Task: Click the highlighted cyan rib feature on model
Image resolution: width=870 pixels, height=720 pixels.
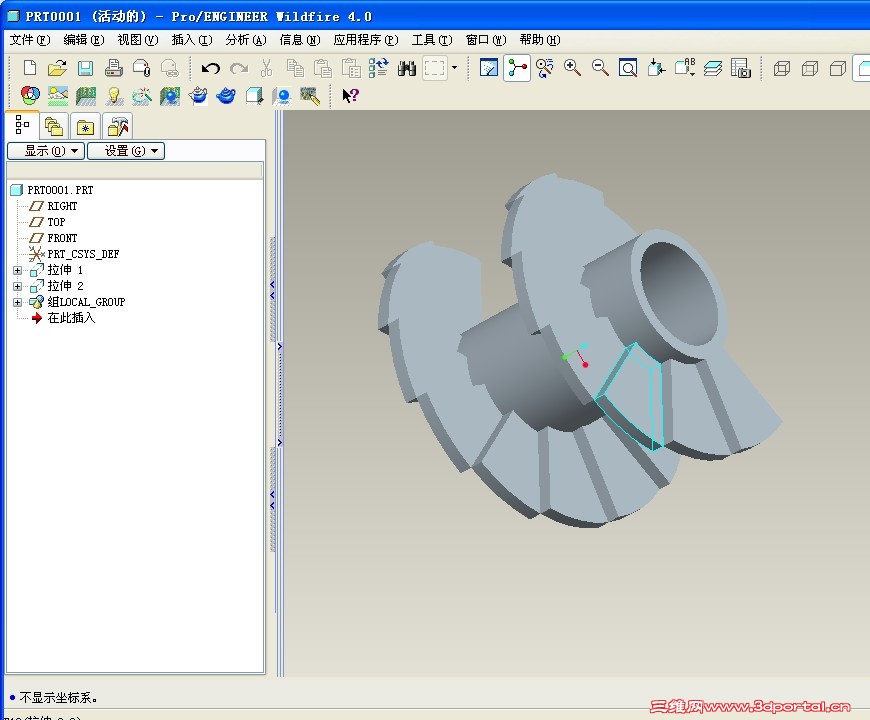Action: 633,396
